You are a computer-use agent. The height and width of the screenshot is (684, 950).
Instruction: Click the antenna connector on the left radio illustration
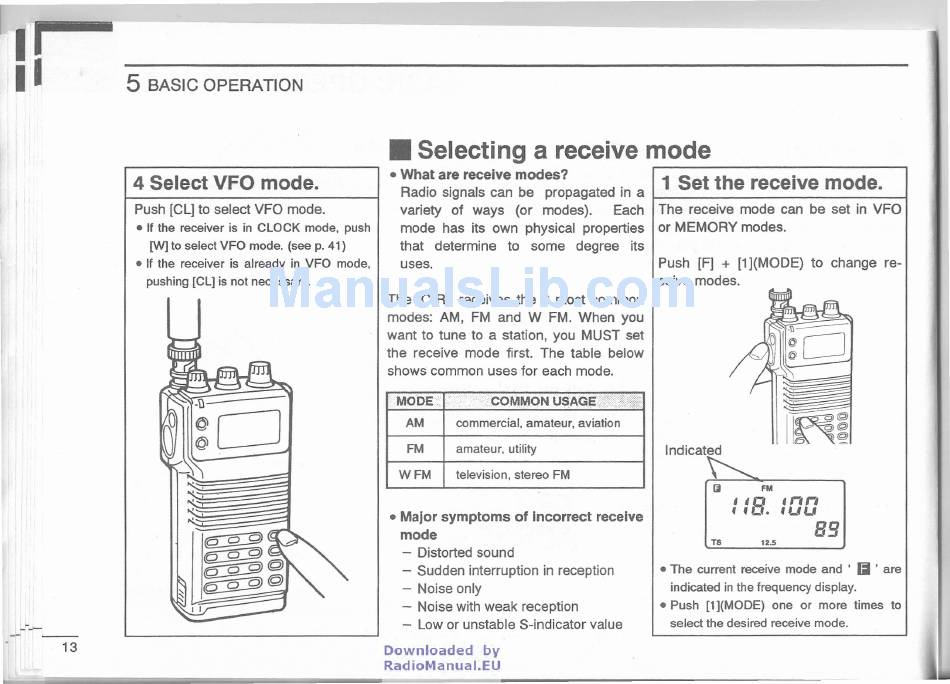coord(183,350)
